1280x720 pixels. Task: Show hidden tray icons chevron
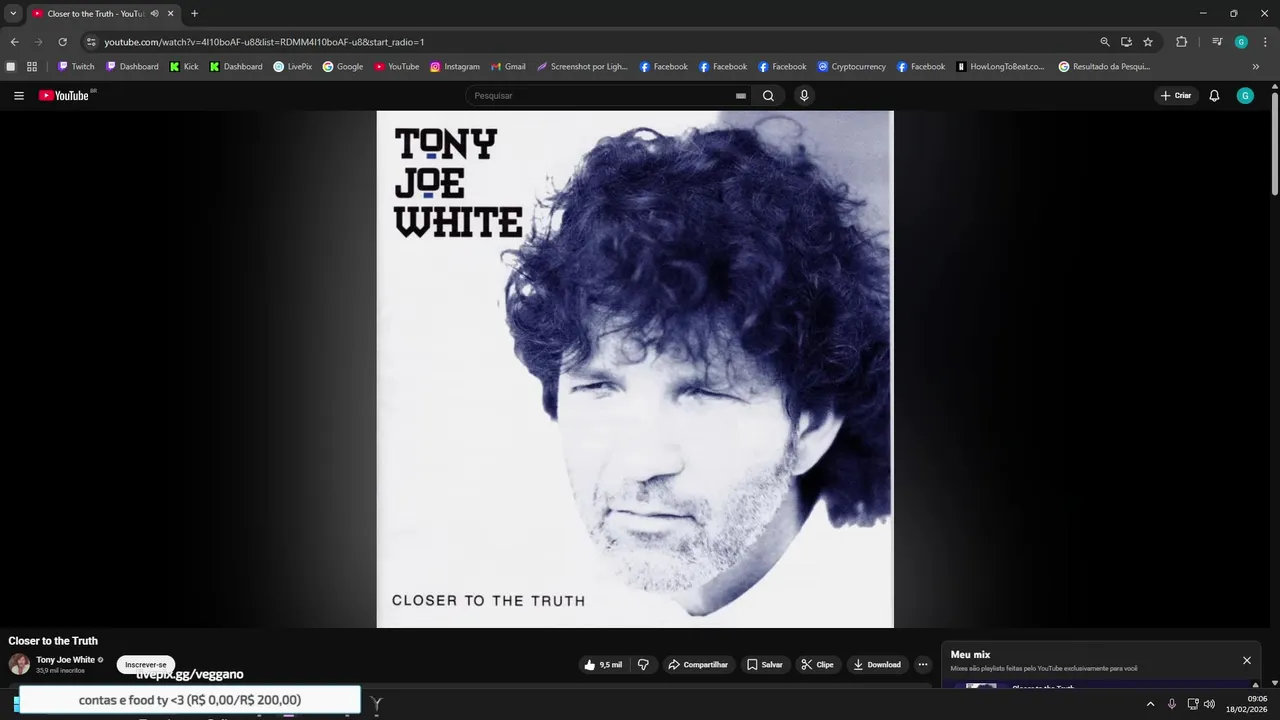click(1150, 704)
